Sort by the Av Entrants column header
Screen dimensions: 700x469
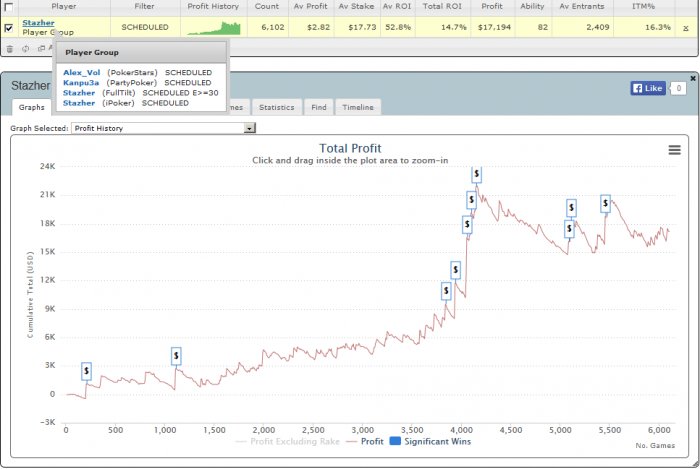[582, 6]
